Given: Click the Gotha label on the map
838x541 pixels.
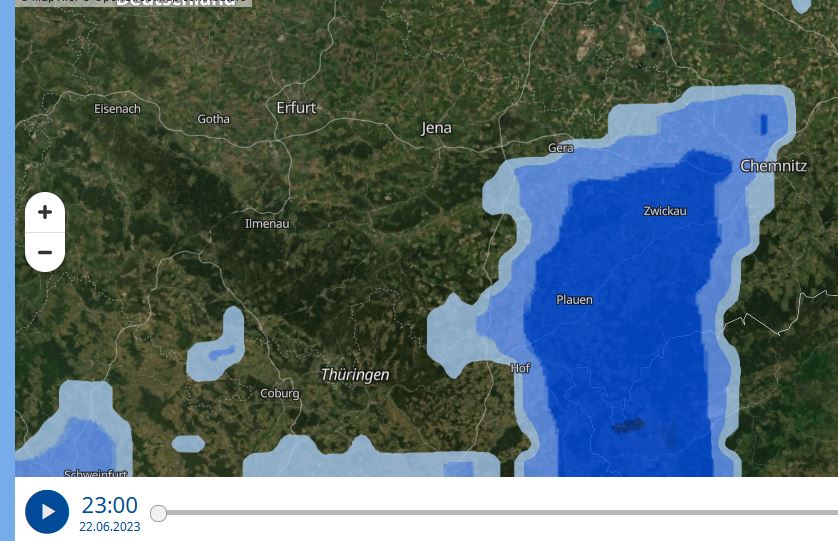Looking at the screenshot, I should [x=213, y=119].
